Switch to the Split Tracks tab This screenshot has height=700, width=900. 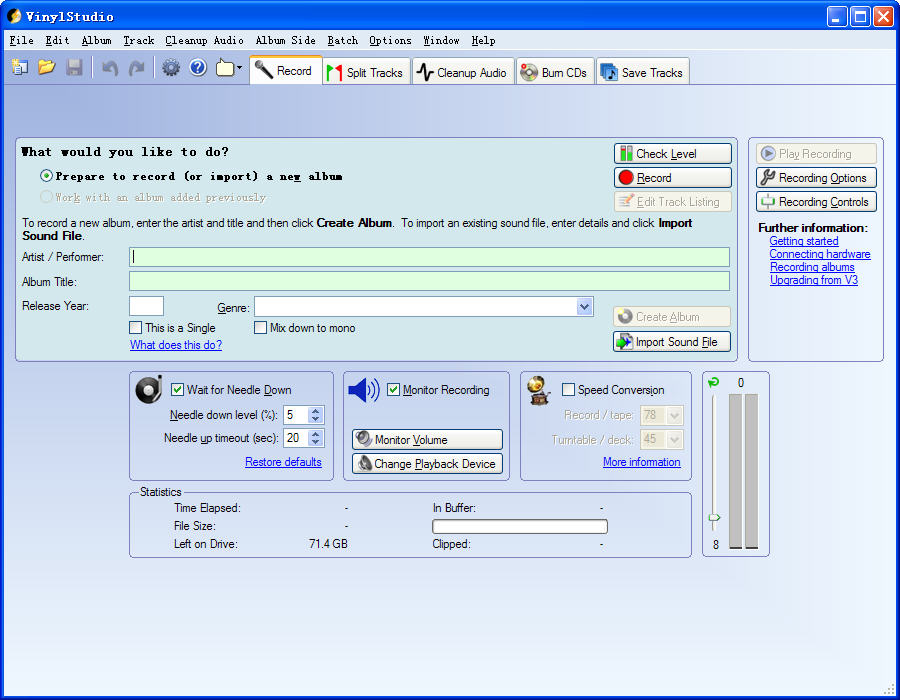pos(366,72)
